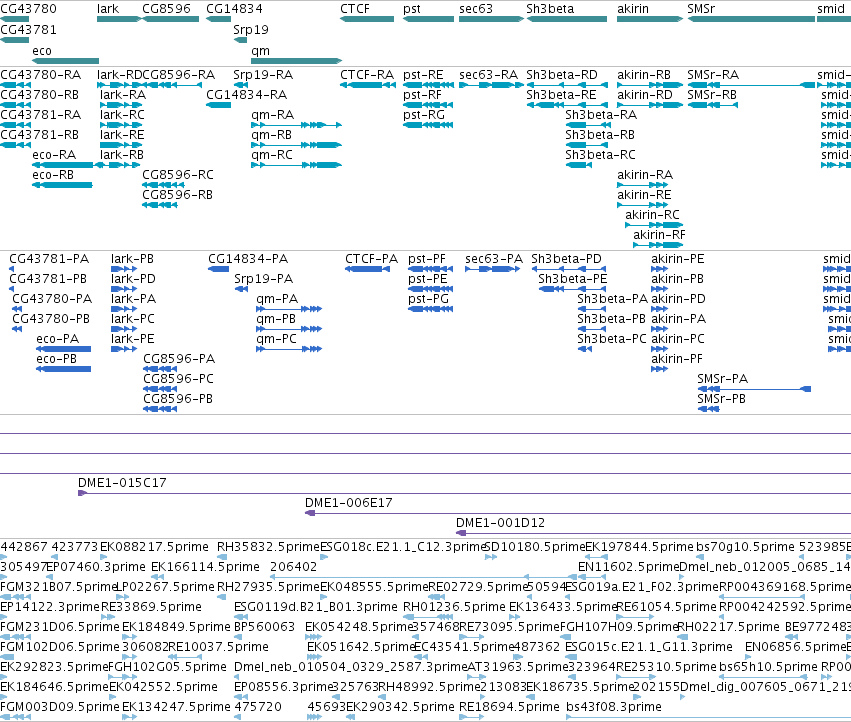Select transcript pst-RE

[x=423, y=75]
